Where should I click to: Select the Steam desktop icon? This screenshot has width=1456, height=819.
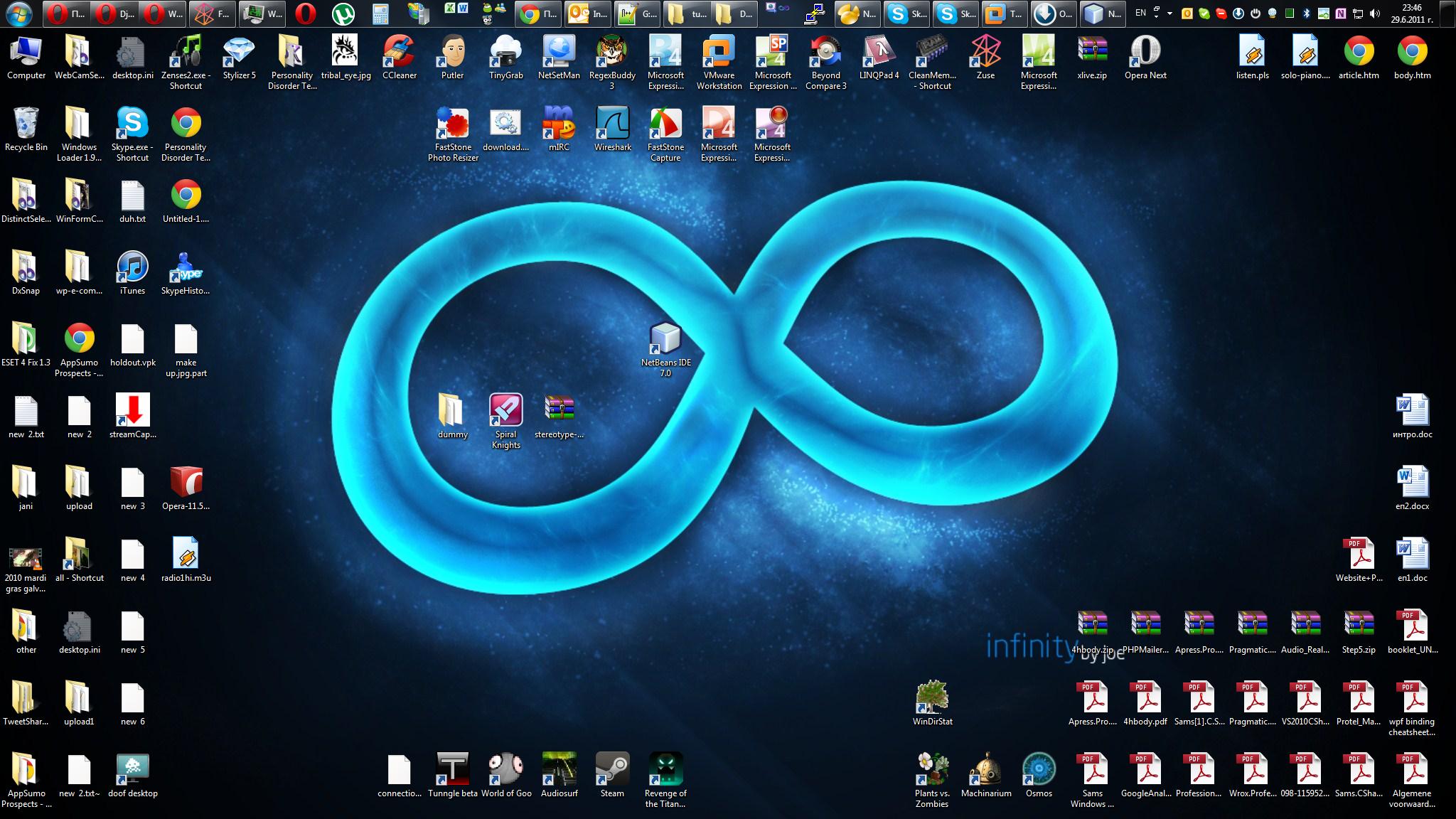click(x=612, y=775)
